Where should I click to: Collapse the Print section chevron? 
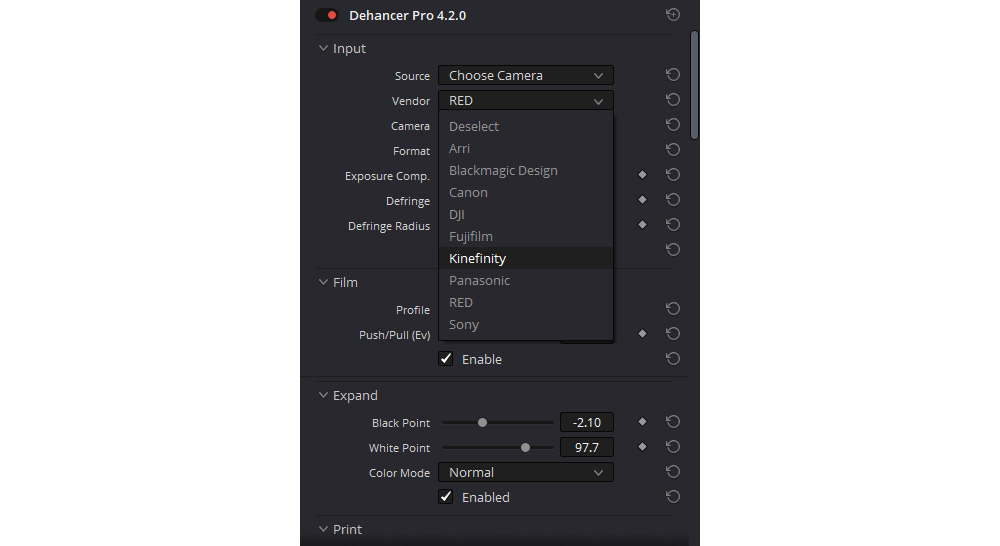coord(323,529)
